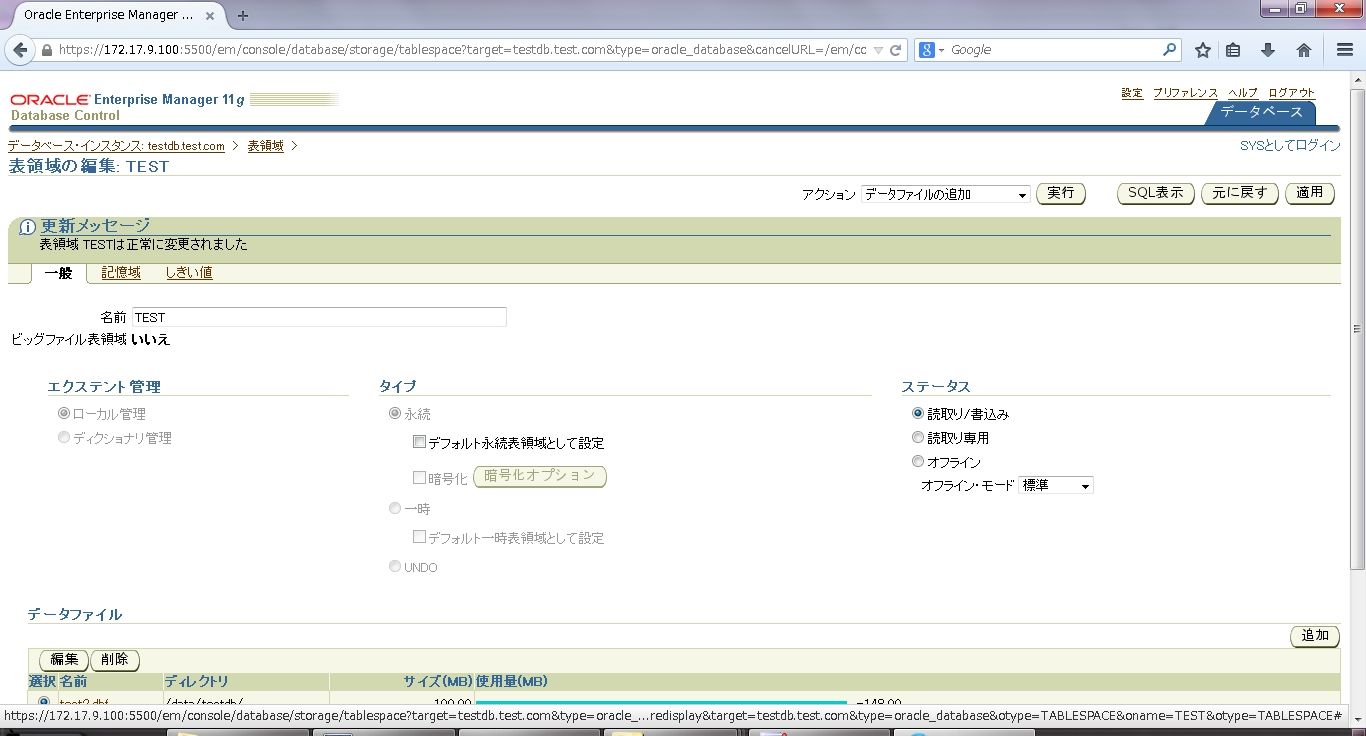Select the 一時 type radio button
This screenshot has width=1366, height=736.
point(395,508)
